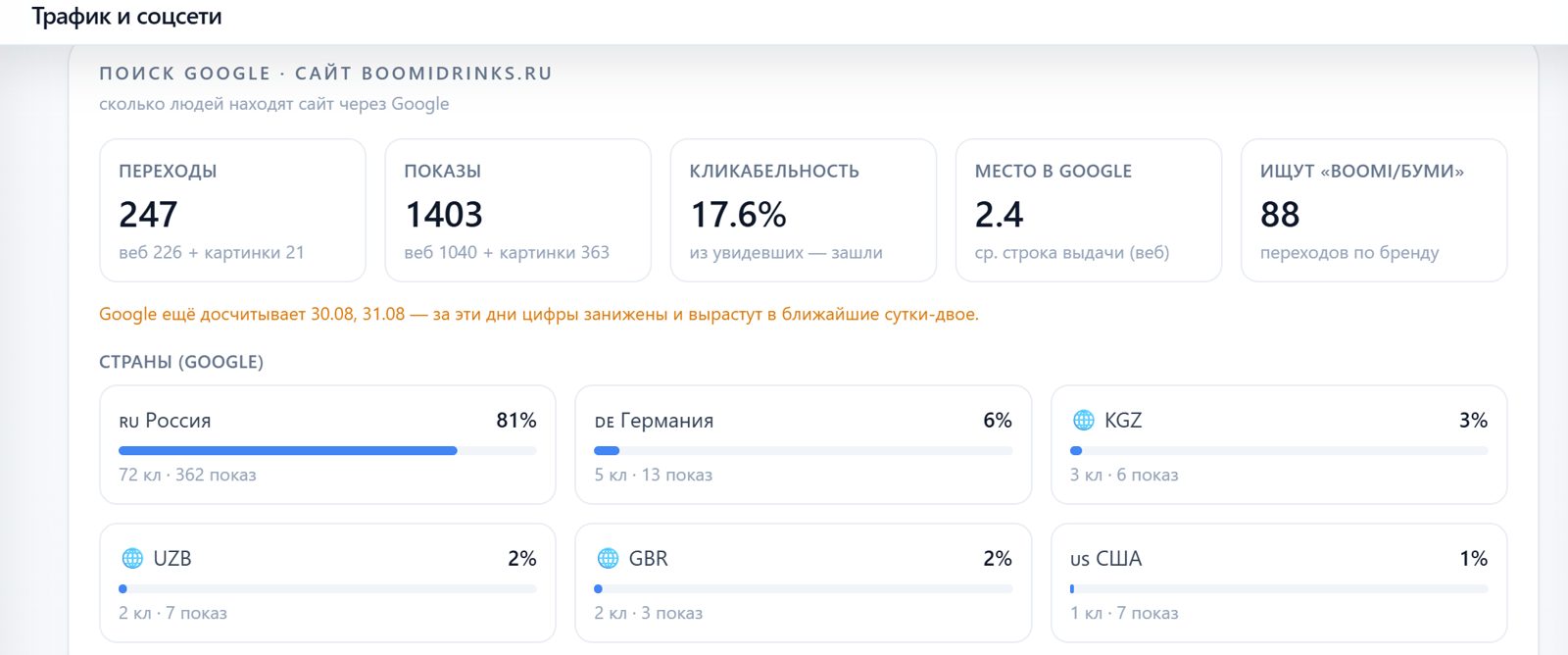The image size is (1568, 655).
Task: Click text 2 кл · 3 показ
Action: [649, 614]
